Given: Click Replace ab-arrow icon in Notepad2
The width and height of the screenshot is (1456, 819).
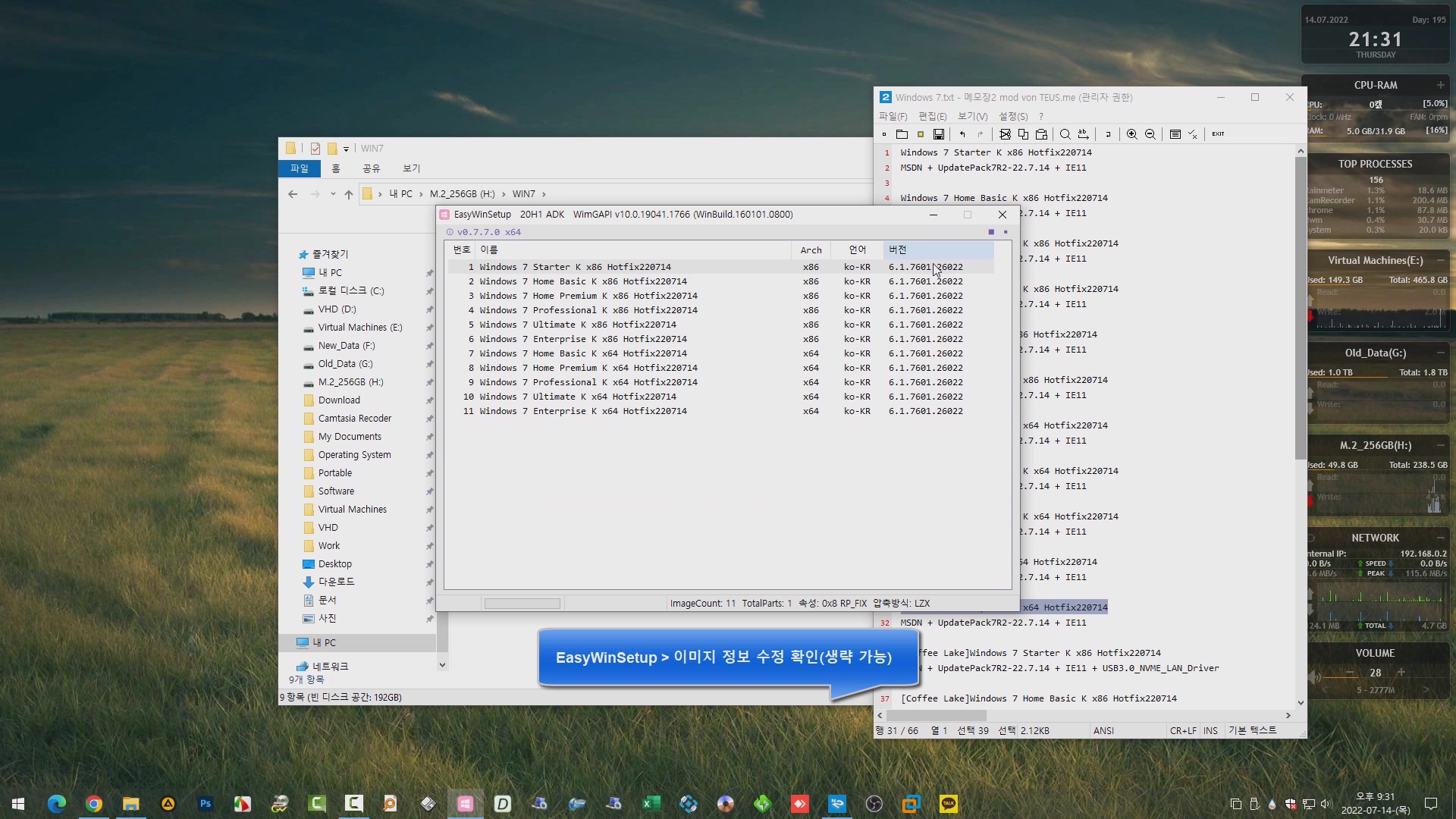Looking at the screenshot, I should coord(1083,134).
